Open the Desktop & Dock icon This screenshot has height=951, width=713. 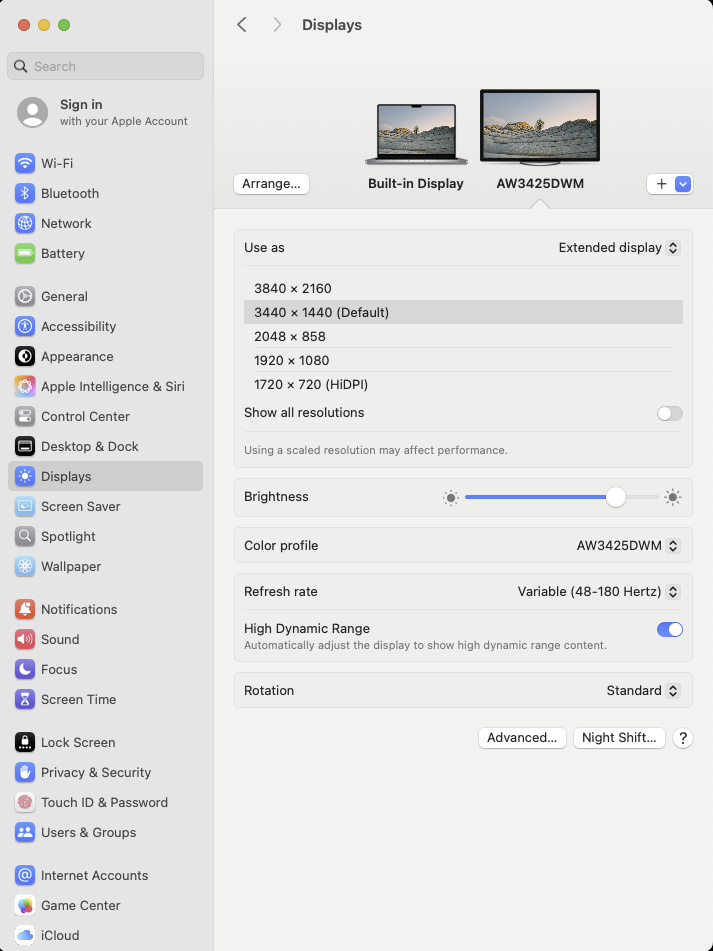[25, 446]
